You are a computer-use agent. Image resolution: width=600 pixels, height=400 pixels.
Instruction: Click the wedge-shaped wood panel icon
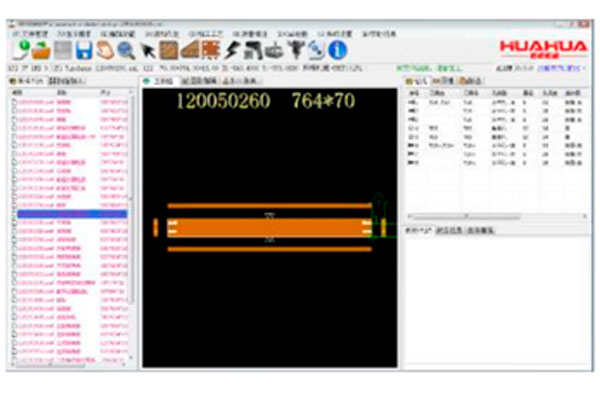[189, 50]
